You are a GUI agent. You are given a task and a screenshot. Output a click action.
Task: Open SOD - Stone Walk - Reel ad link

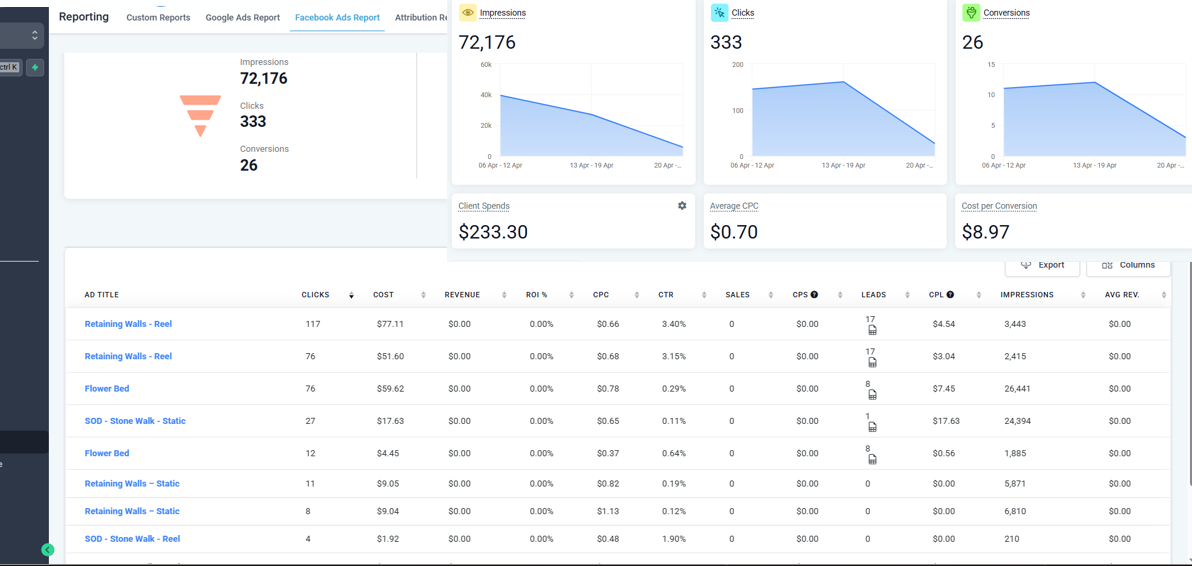(132, 539)
